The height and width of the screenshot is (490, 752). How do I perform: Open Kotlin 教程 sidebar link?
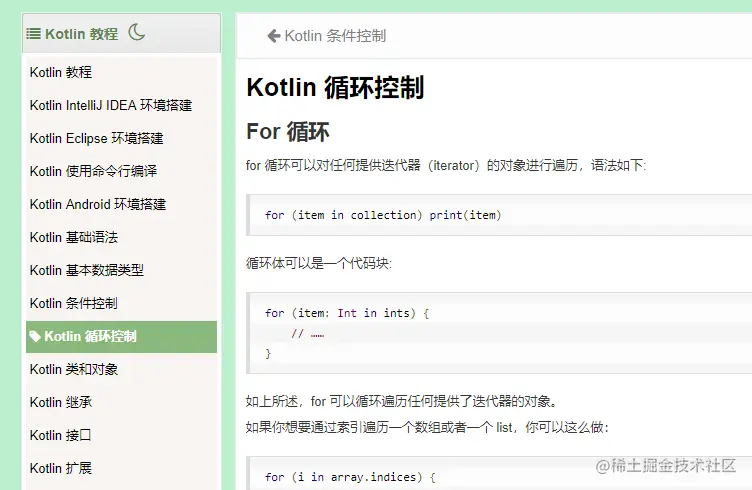(60, 72)
